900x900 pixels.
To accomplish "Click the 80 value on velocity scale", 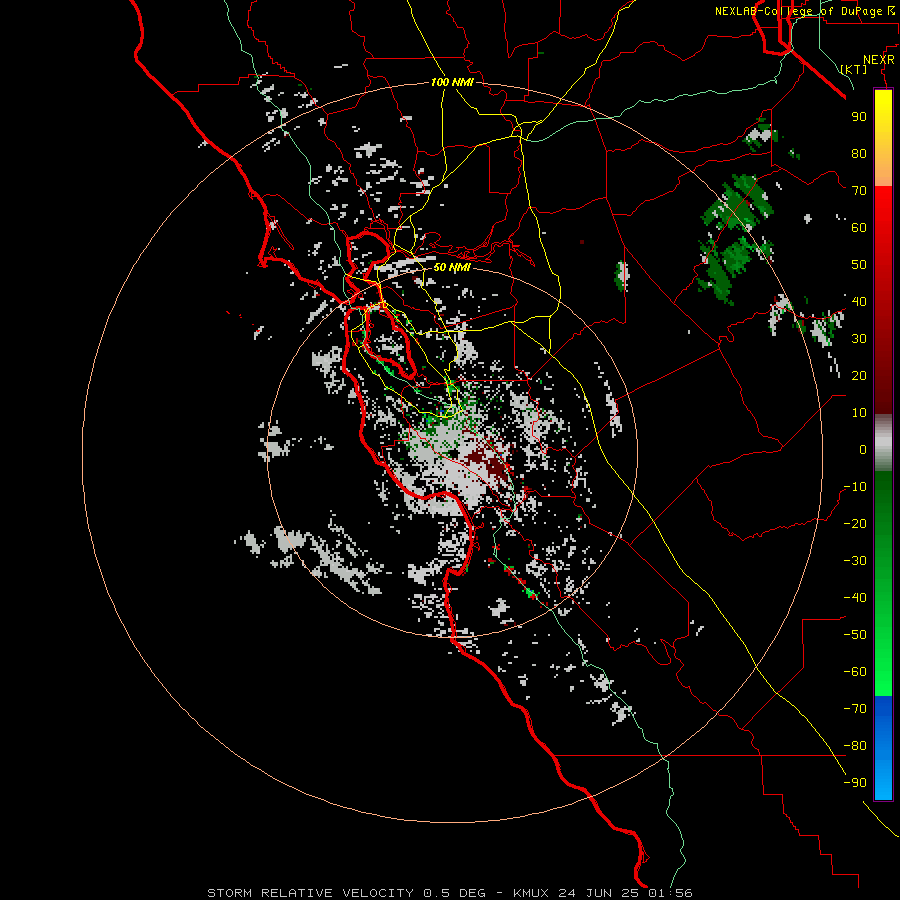I will pos(859,153).
